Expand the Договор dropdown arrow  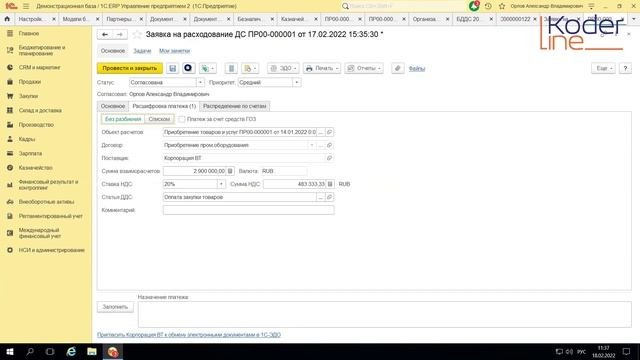click(x=311, y=145)
